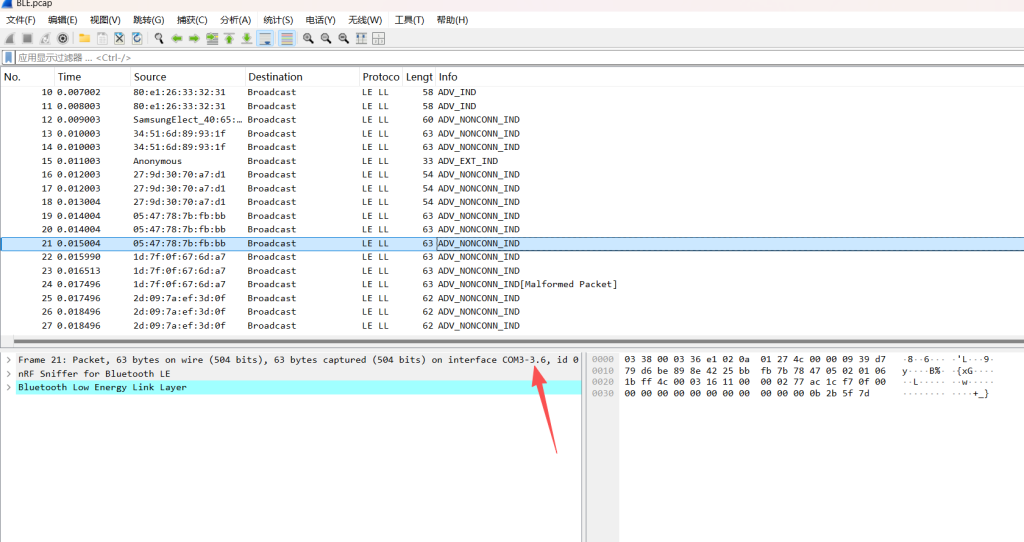Screen dimensions: 1024x542
Task: Expand Bluetooth Low Energy Link Layer
Action: coord(9,387)
